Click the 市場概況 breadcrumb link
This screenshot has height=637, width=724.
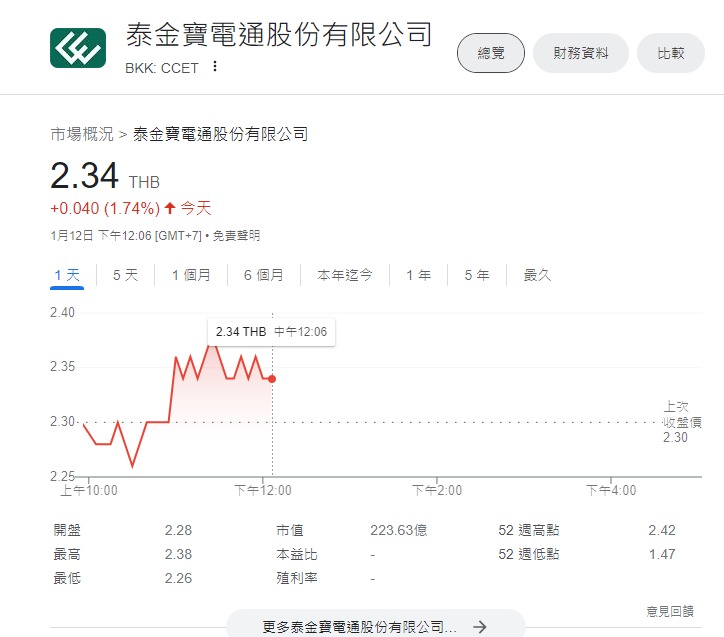pyautogui.click(x=82, y=133)
